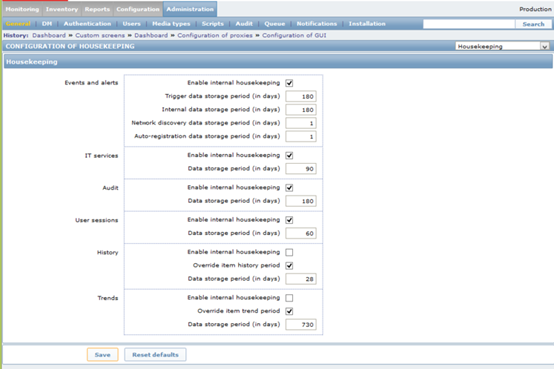The height and width of the screenshot is (369, 554).
Task: Click User sessions data storage period field
Action: tap(301, 234)
